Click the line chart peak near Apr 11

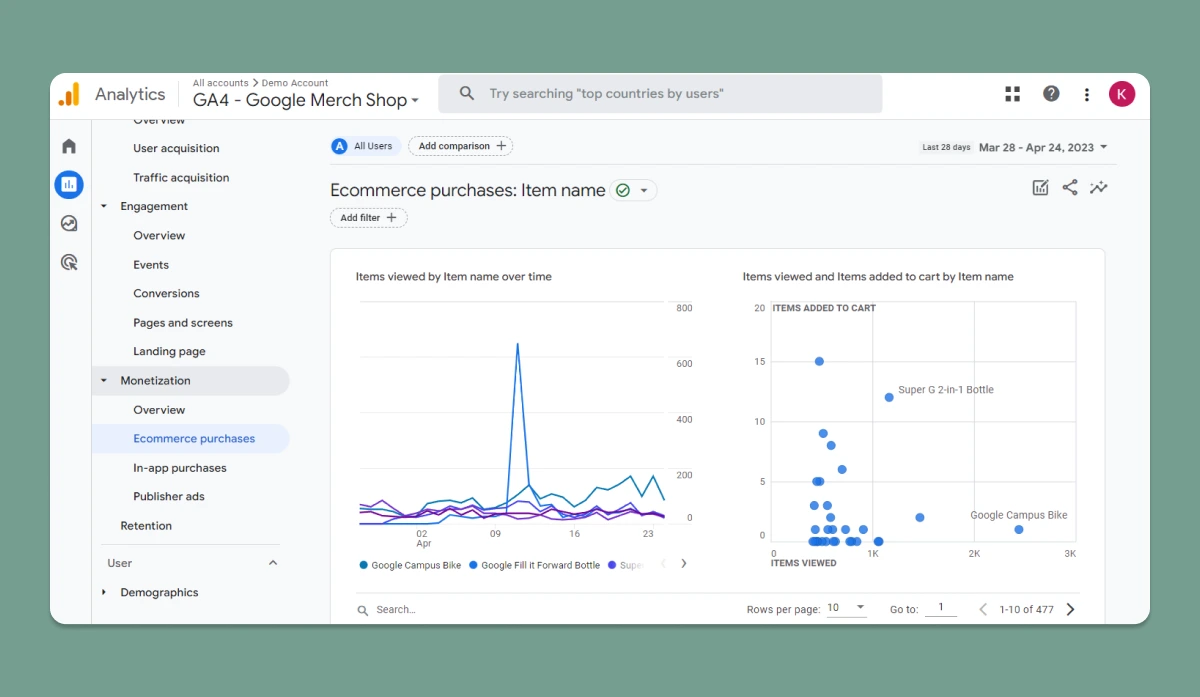point(518,345)
